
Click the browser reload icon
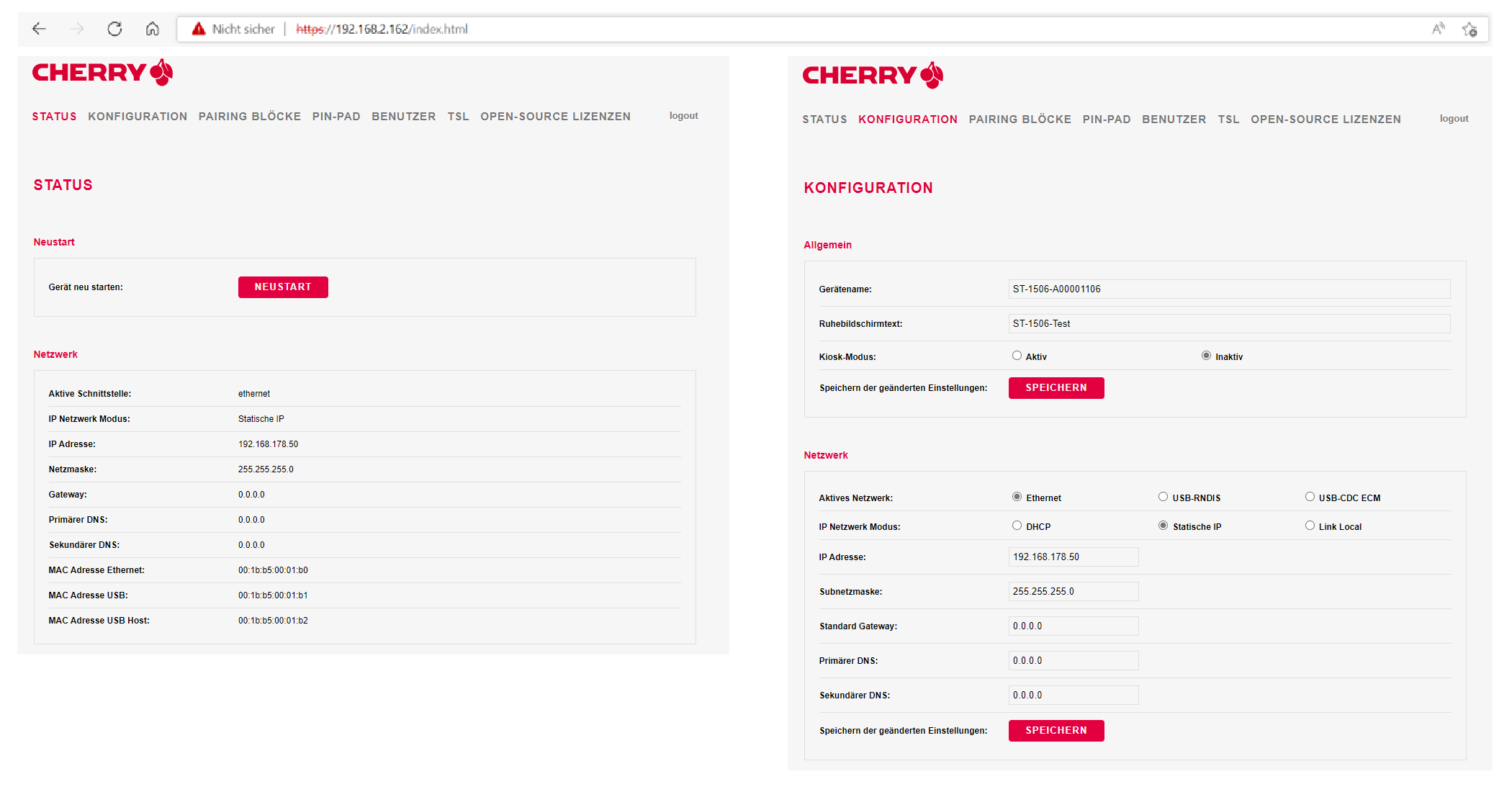pyautogui.click(x=114, y=29)
